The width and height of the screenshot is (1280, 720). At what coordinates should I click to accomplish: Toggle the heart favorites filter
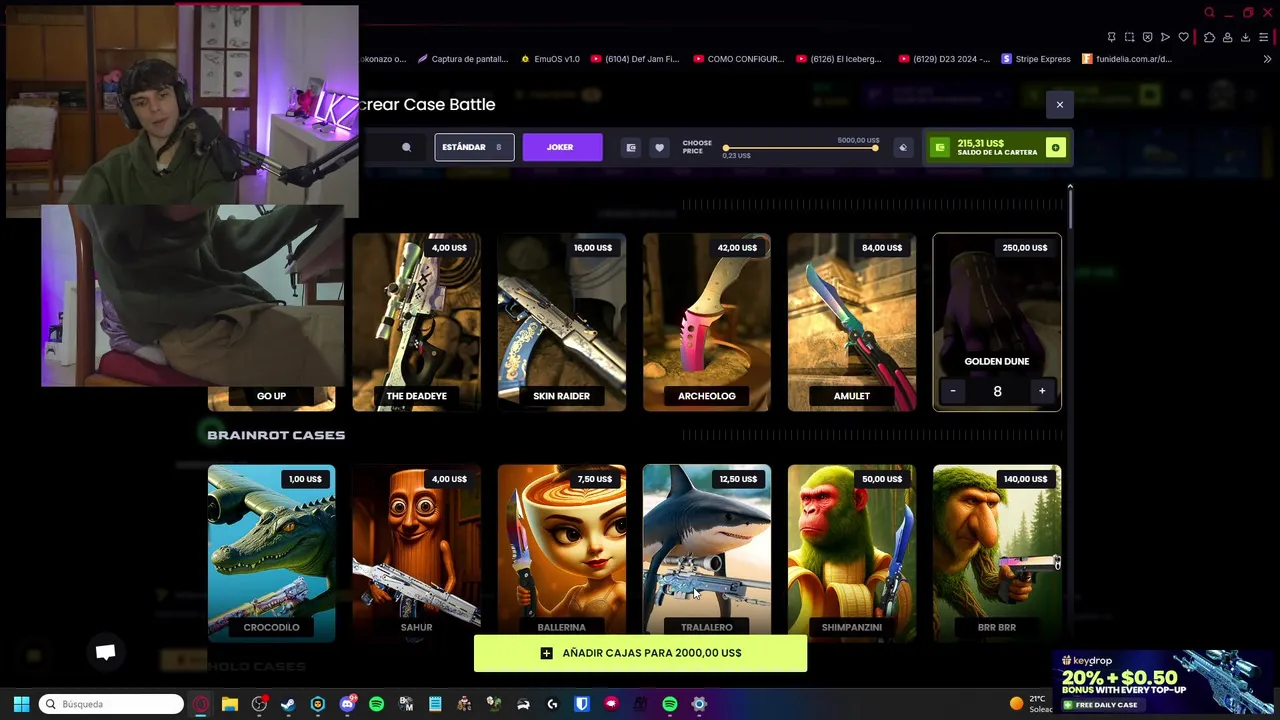[x=659, y=147]
